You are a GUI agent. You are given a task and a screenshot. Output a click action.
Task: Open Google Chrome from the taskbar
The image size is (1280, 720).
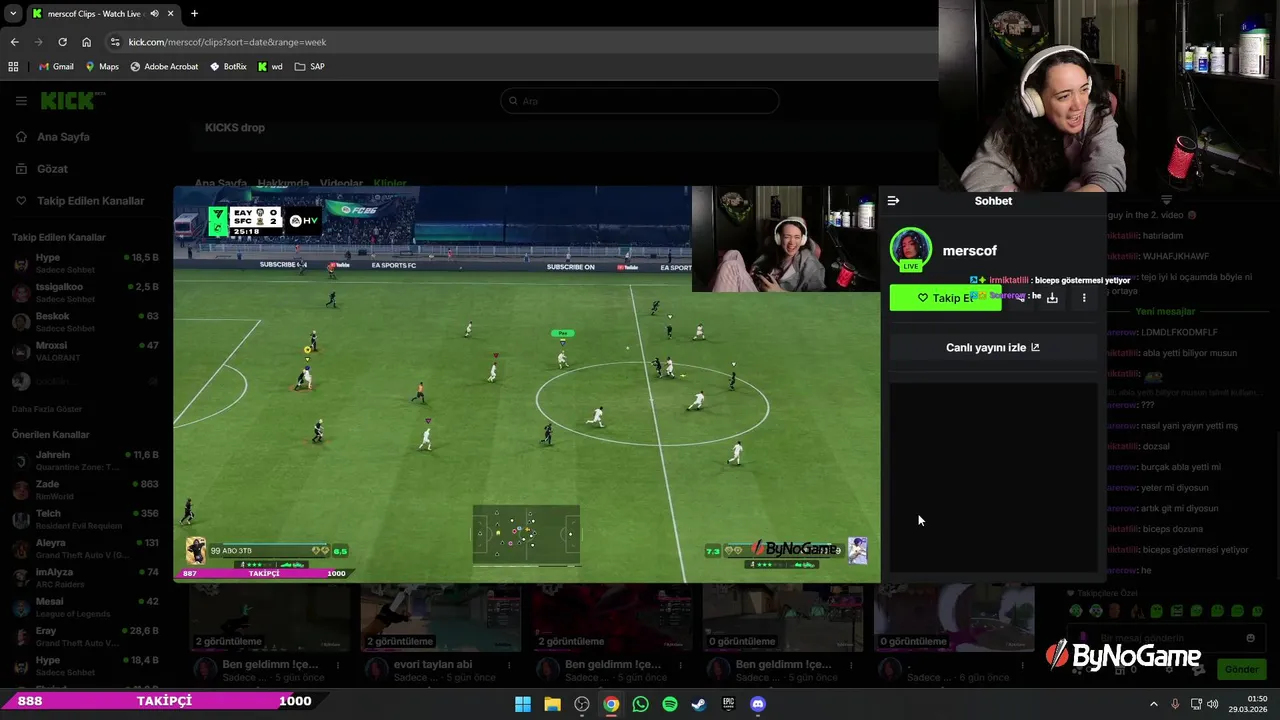point(611,704)
